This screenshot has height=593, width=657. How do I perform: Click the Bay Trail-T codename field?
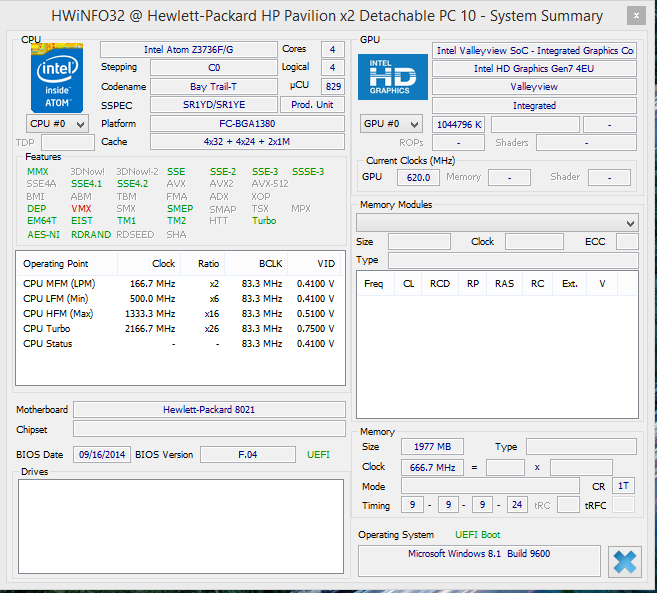[x=214, y=86]
